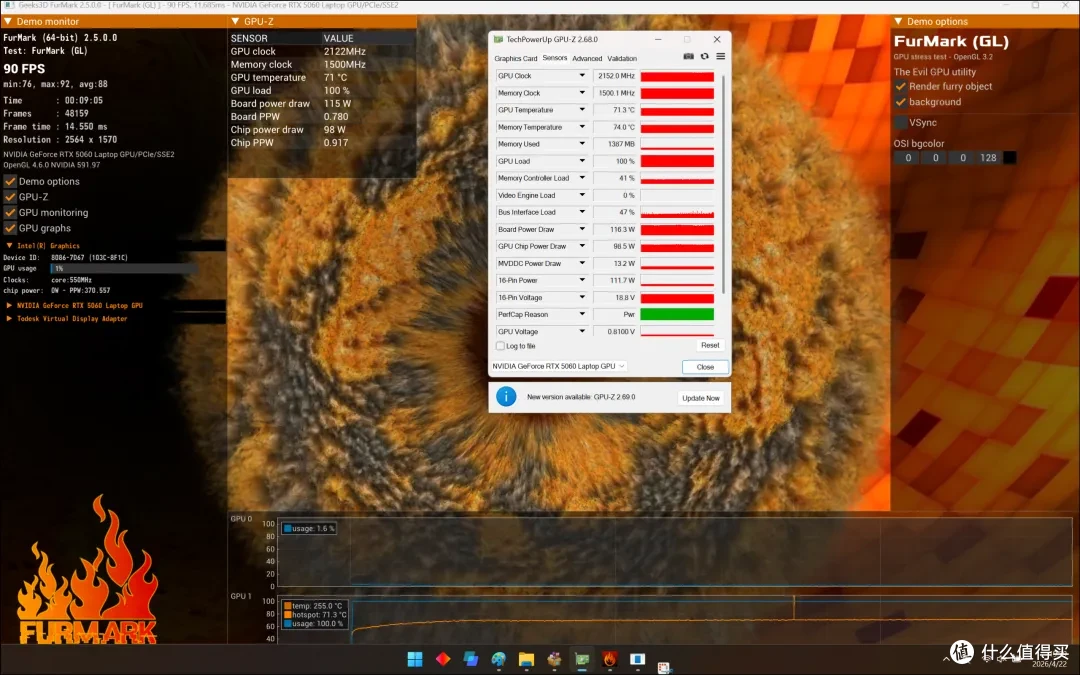Screen dimensions: 1080x675
Task: Switch to FurMark via flame taskbar icon
Action: (x=610, y=659)
